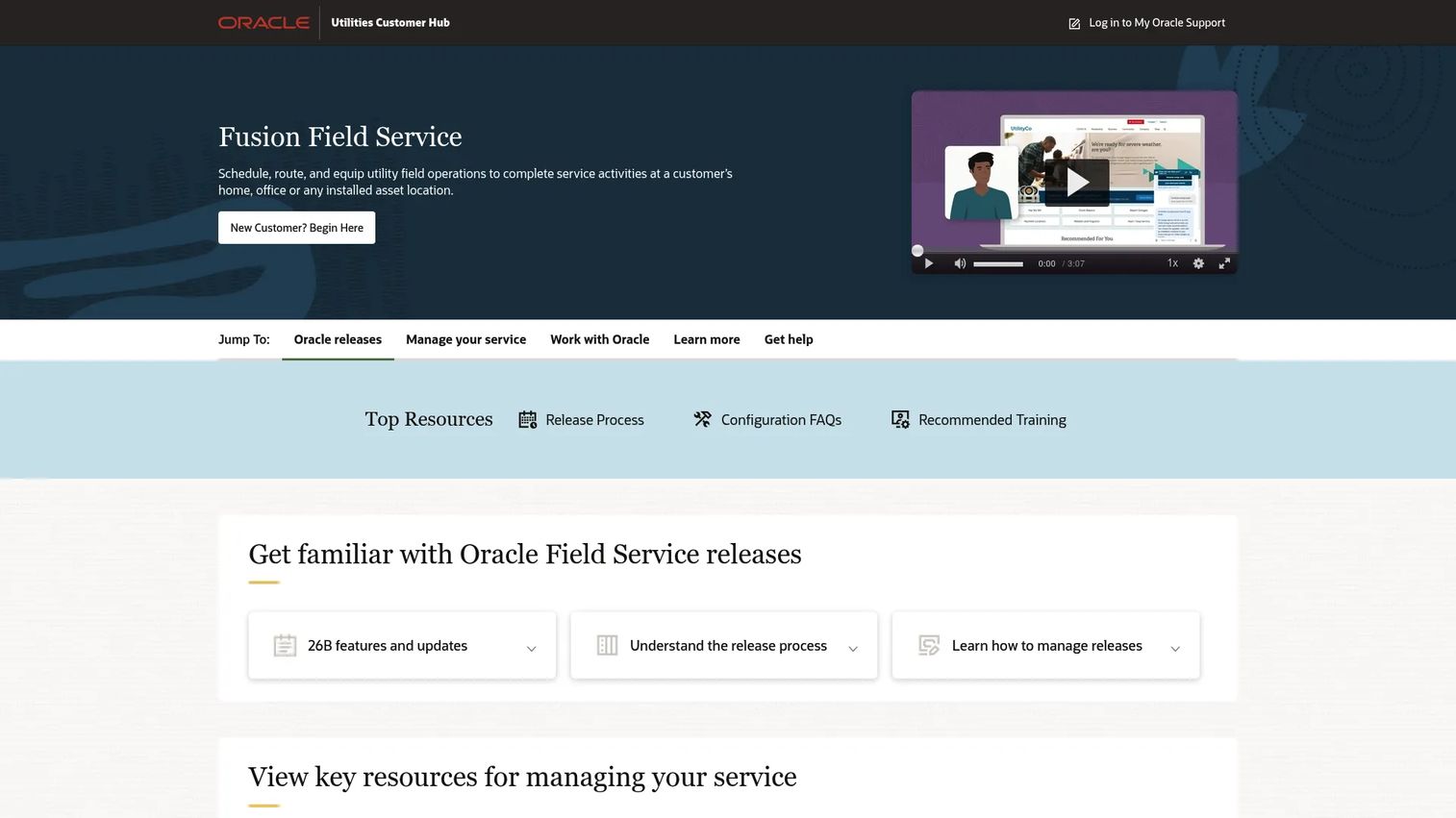Expand the 26B features and updates chevron
Viewport: 1456px width, 818px height.
pyautogui.click(x=531, y=649)
